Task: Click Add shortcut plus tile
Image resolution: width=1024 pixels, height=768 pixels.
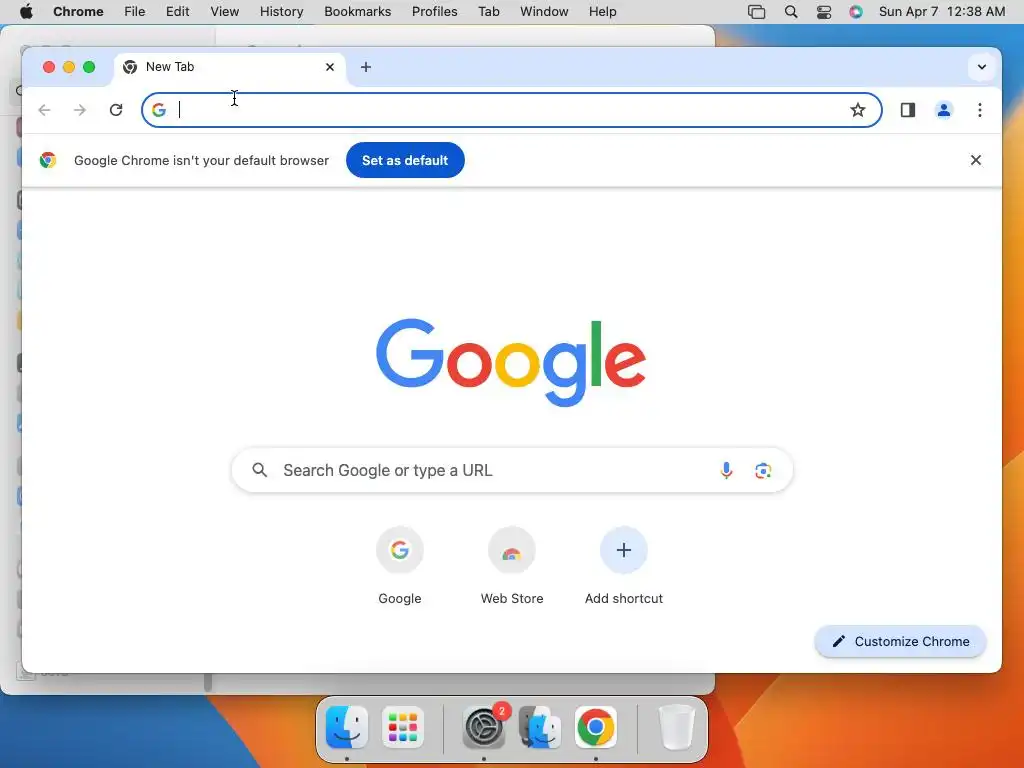Action: point(624,566)
